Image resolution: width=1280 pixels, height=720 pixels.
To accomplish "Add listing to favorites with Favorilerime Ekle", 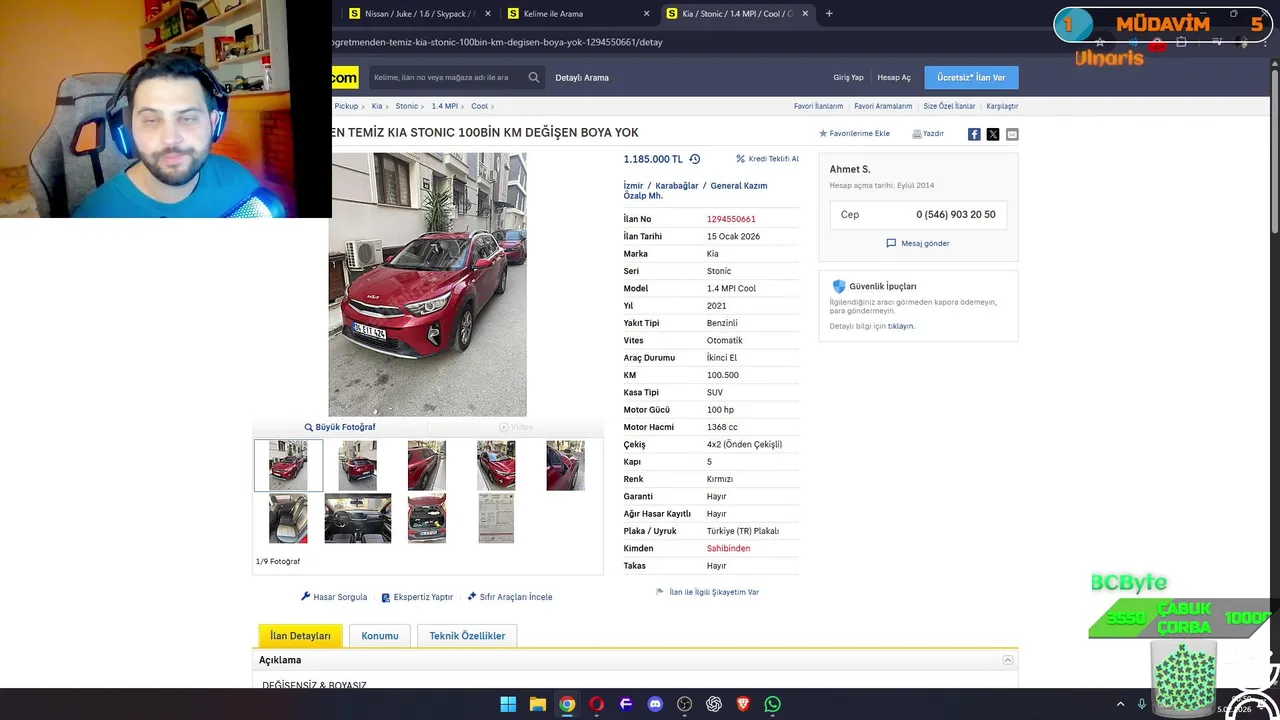I will (854, 134).
